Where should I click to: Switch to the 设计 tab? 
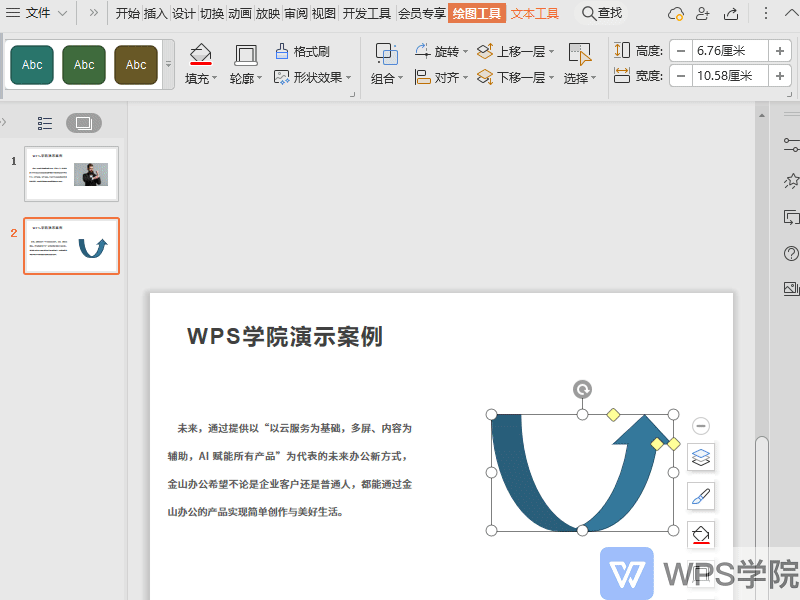pyautogui.click(x=184, y=13)
